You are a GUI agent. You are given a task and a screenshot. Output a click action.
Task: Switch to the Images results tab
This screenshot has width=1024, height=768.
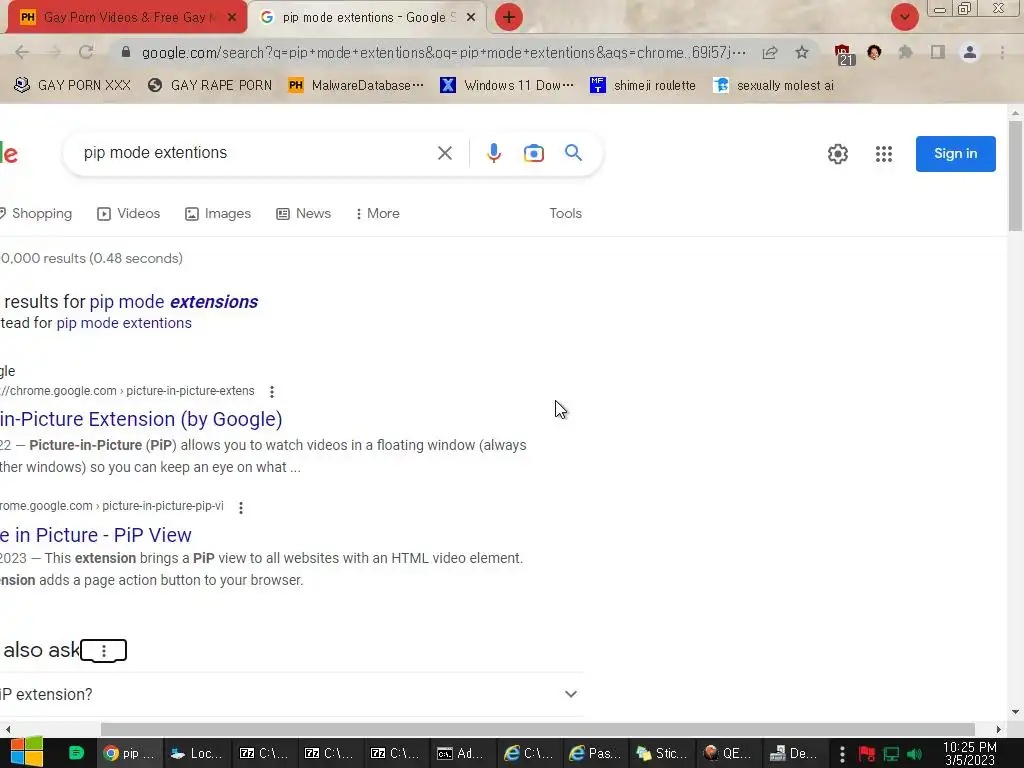[x=218, y=214]
